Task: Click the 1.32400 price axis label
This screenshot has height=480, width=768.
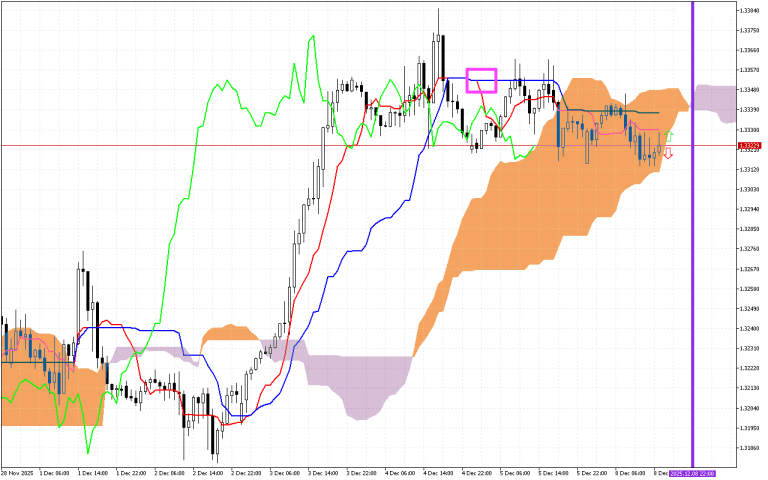Action: pos(749,328)
